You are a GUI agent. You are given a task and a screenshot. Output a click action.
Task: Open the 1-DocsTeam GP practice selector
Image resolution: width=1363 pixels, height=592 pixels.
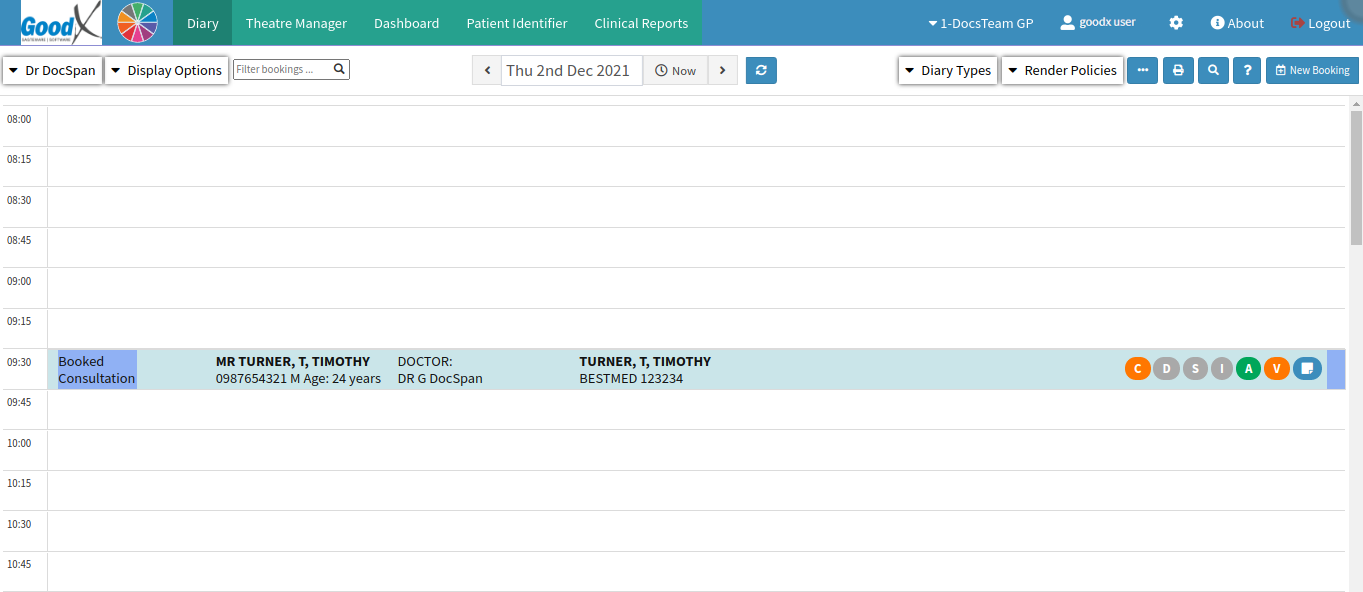[981, 23]
